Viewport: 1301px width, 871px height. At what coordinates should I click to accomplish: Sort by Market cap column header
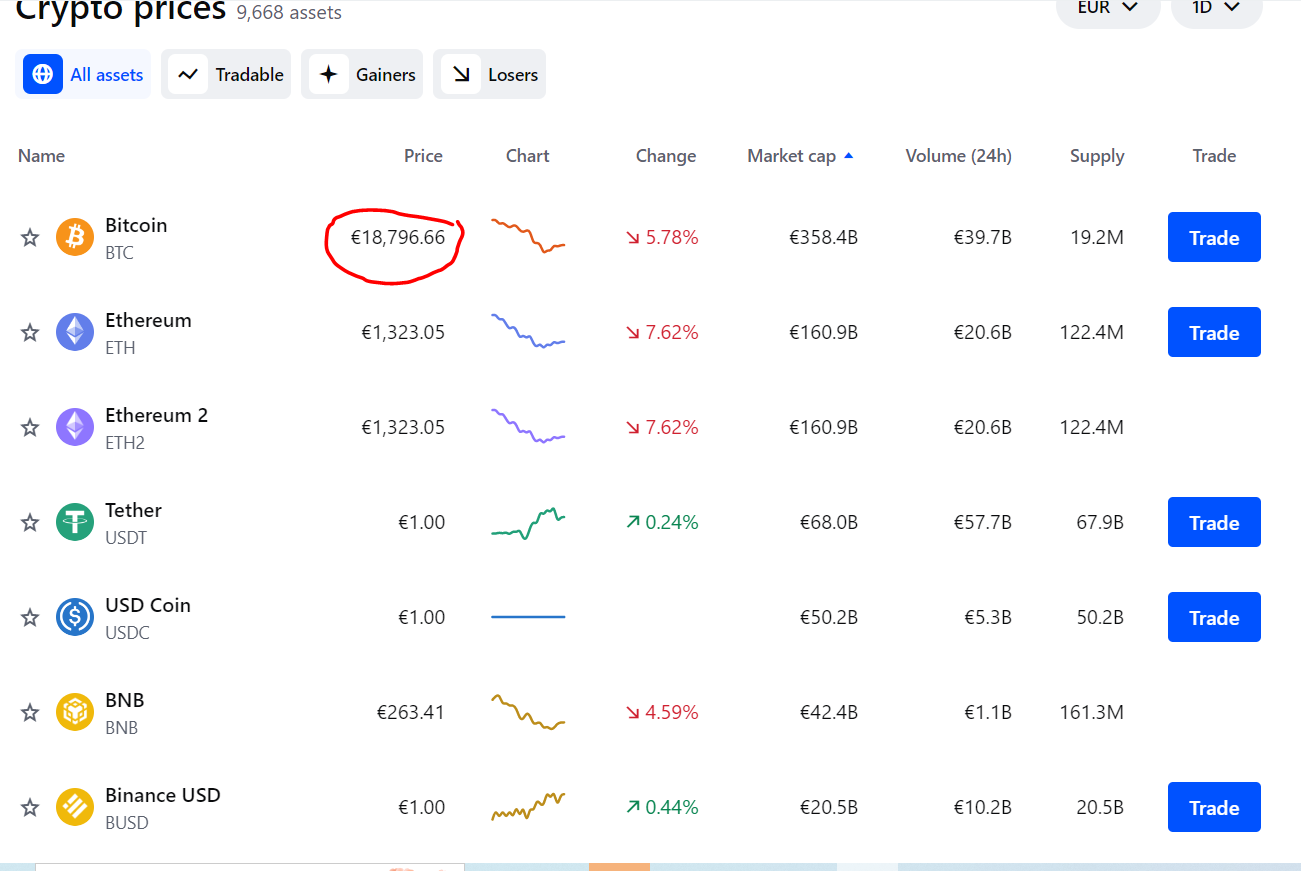(x=791, y=156)
